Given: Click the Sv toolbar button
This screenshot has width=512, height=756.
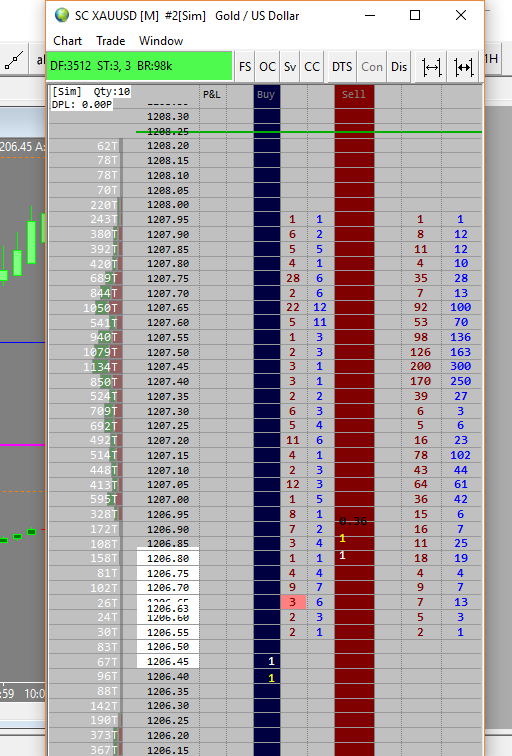Looking at the screenshot, I should tap(290, 67).
